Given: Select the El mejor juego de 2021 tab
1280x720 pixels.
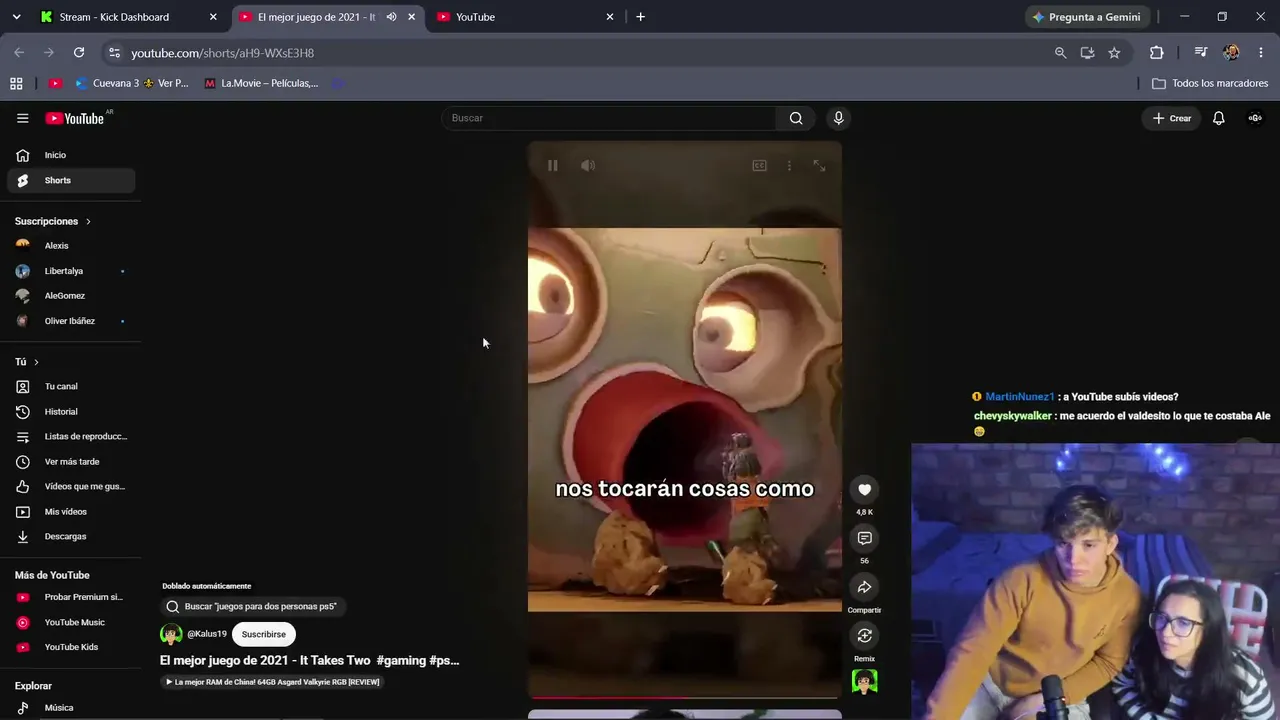Looking at the screenshot, I should tap(316, 17).
